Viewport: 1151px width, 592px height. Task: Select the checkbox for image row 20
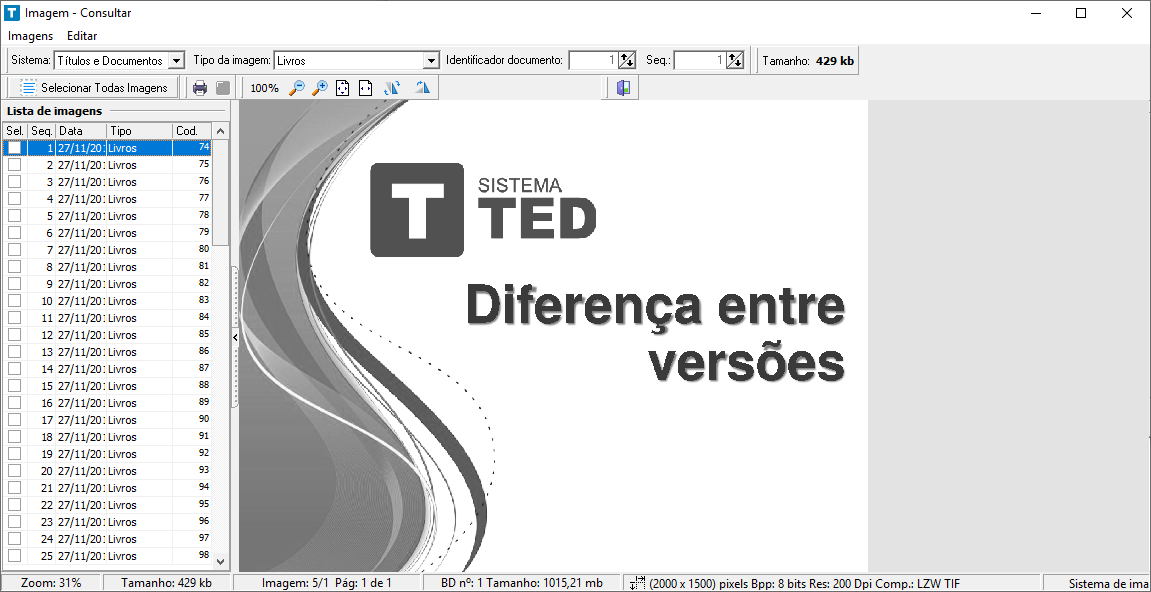click(x=15, y=471)
